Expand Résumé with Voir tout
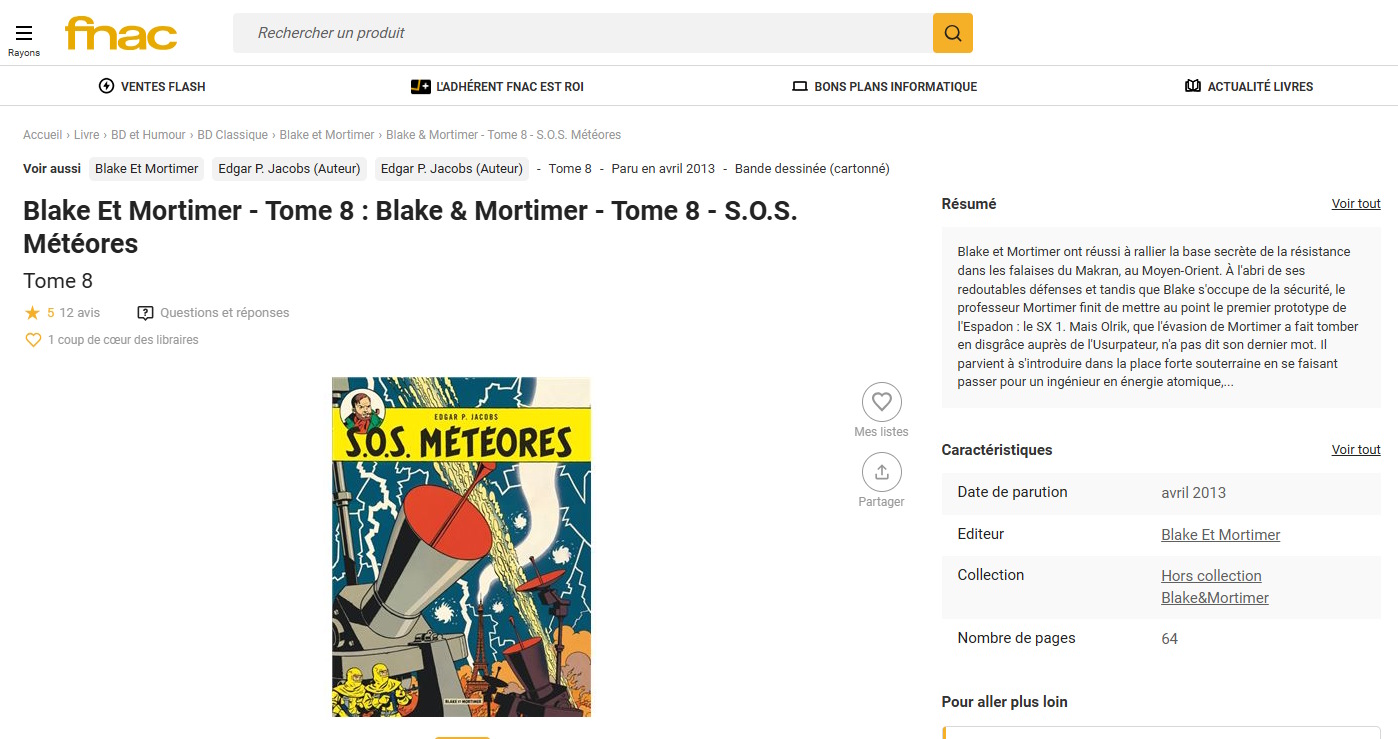This screenshot has width=1398, height=739. click(x=1355, y=204)
